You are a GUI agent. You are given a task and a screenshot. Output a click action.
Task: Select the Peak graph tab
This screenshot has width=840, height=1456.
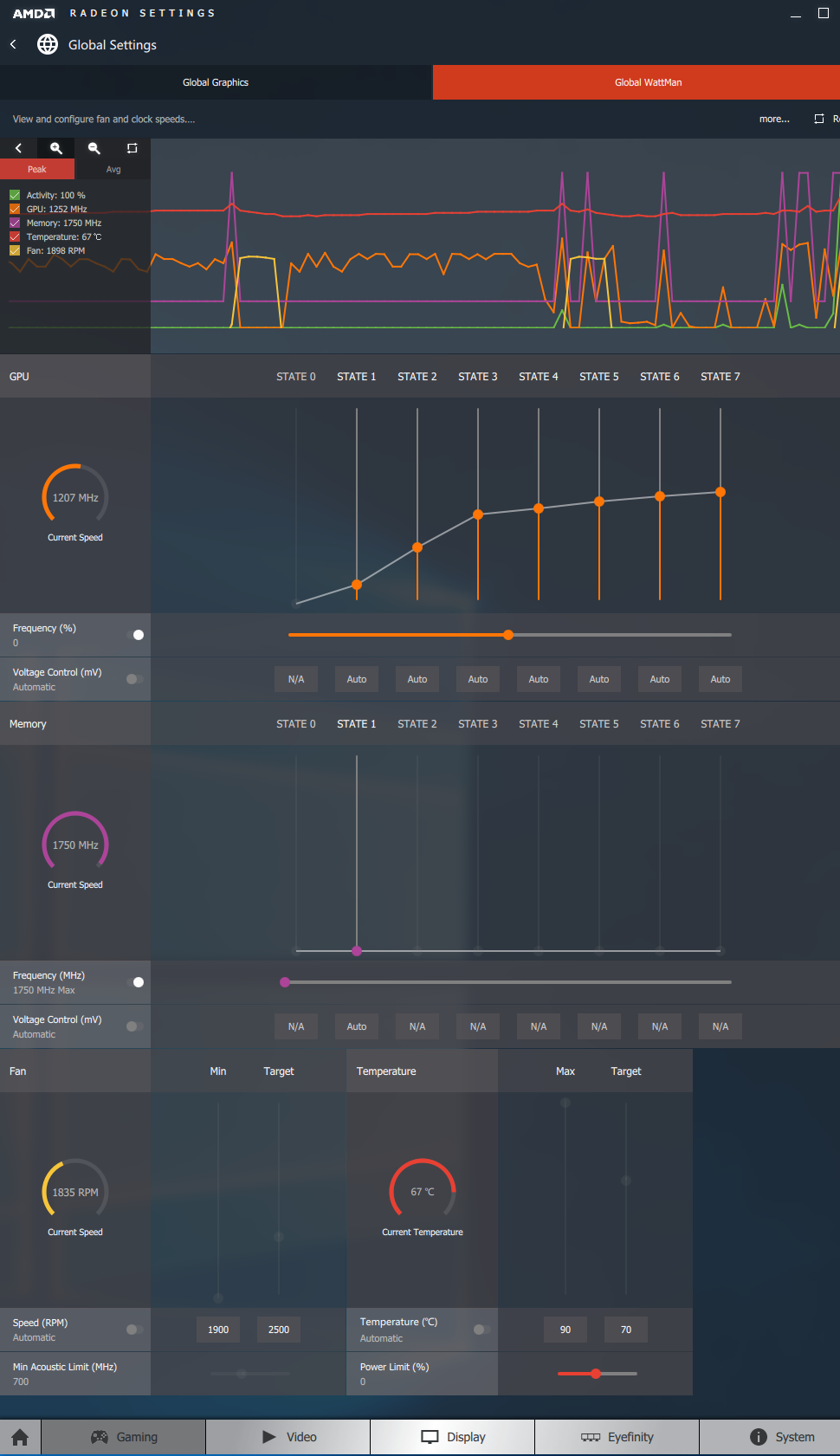point(37,169)
